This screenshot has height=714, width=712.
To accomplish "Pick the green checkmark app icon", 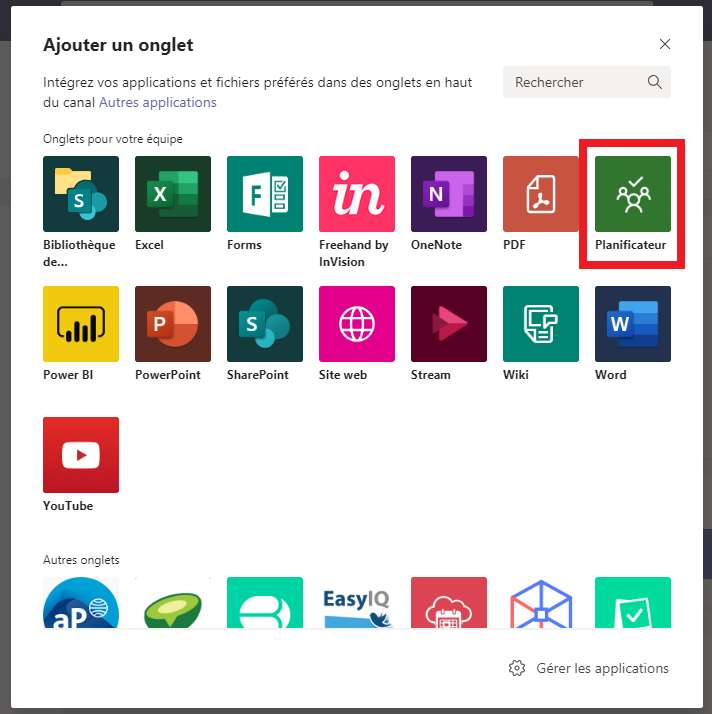I will (633, 602).
